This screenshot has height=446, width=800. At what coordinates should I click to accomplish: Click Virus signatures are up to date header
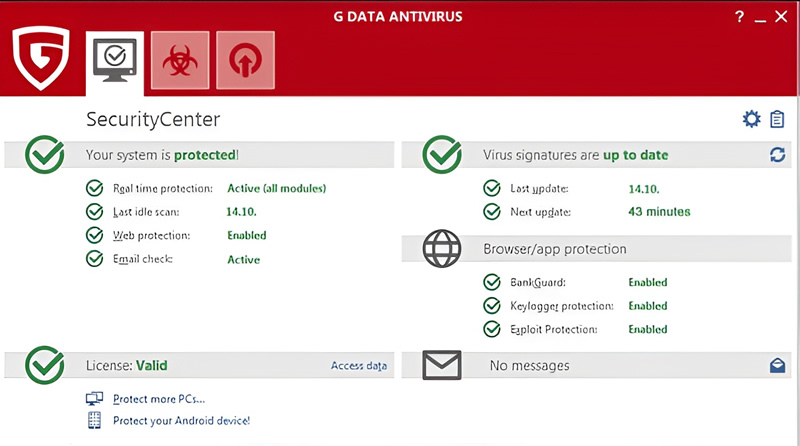[x=576, y=155]
